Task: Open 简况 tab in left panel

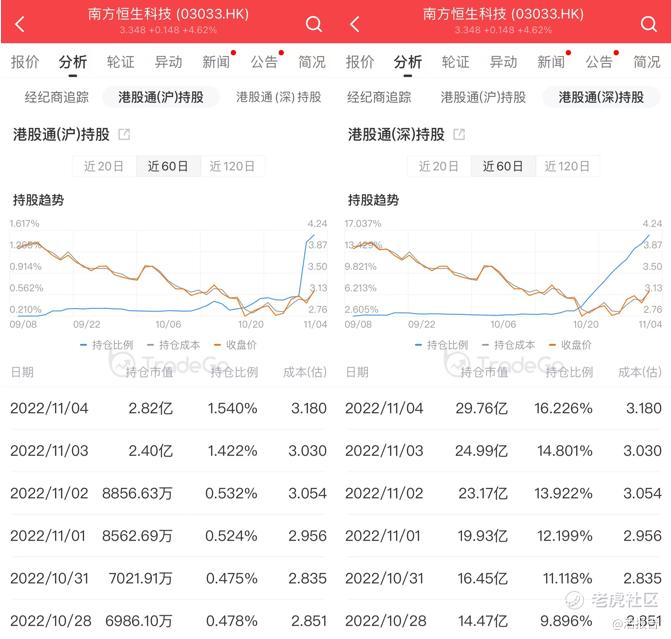Action: [312, 62]
